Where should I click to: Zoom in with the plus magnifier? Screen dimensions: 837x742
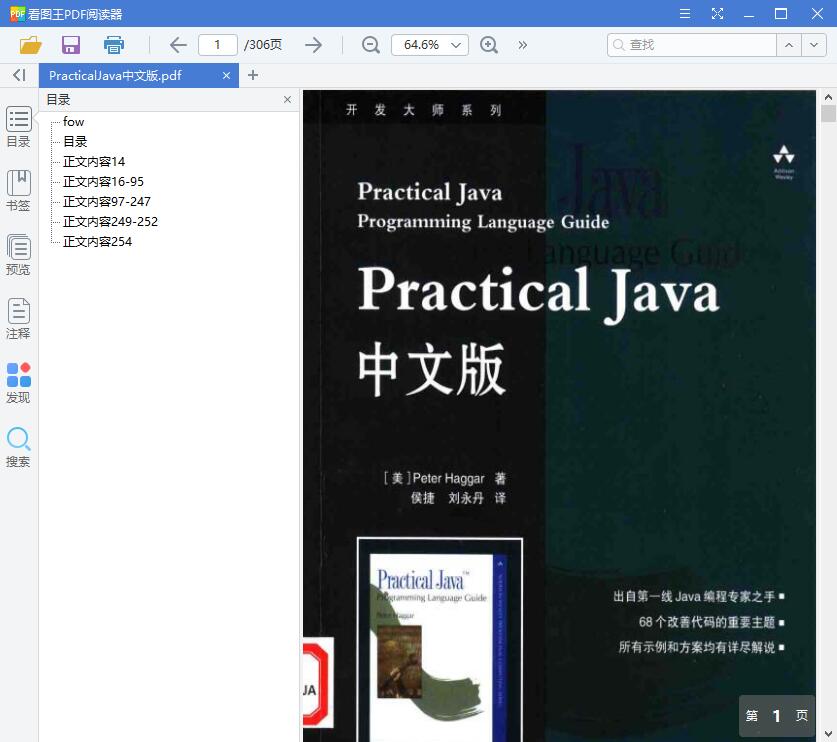pyautogui.click(x=489, y=45)
